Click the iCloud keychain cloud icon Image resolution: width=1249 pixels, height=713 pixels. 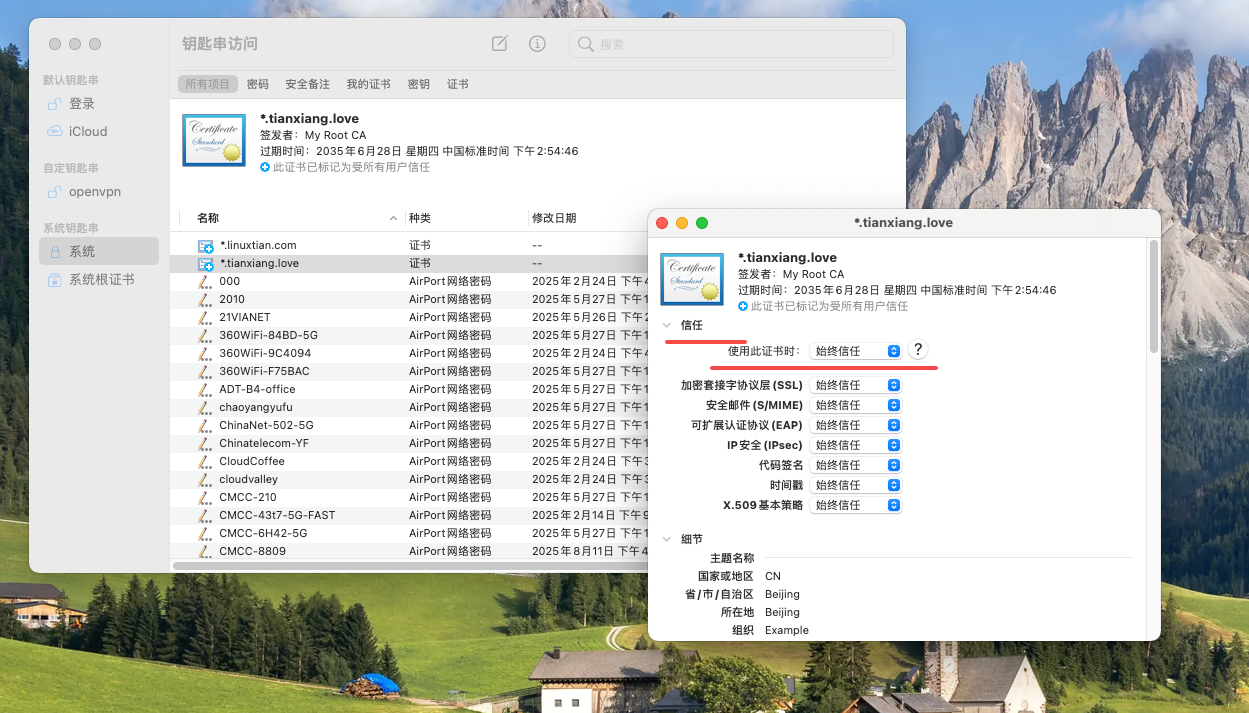tap(55, 132)
